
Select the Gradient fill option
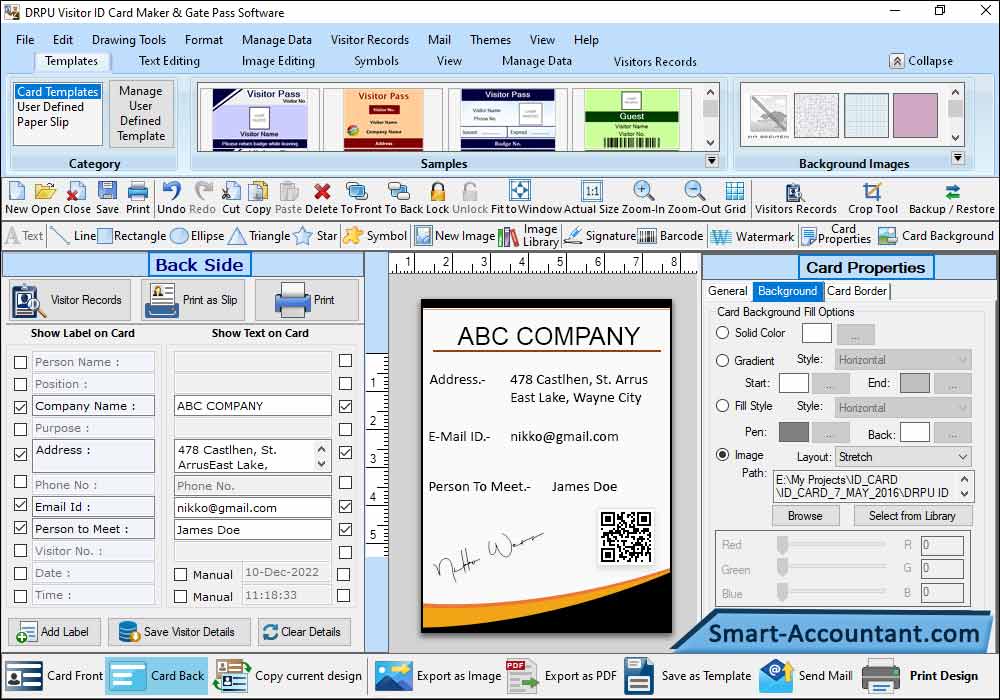(x=723, y=360)
